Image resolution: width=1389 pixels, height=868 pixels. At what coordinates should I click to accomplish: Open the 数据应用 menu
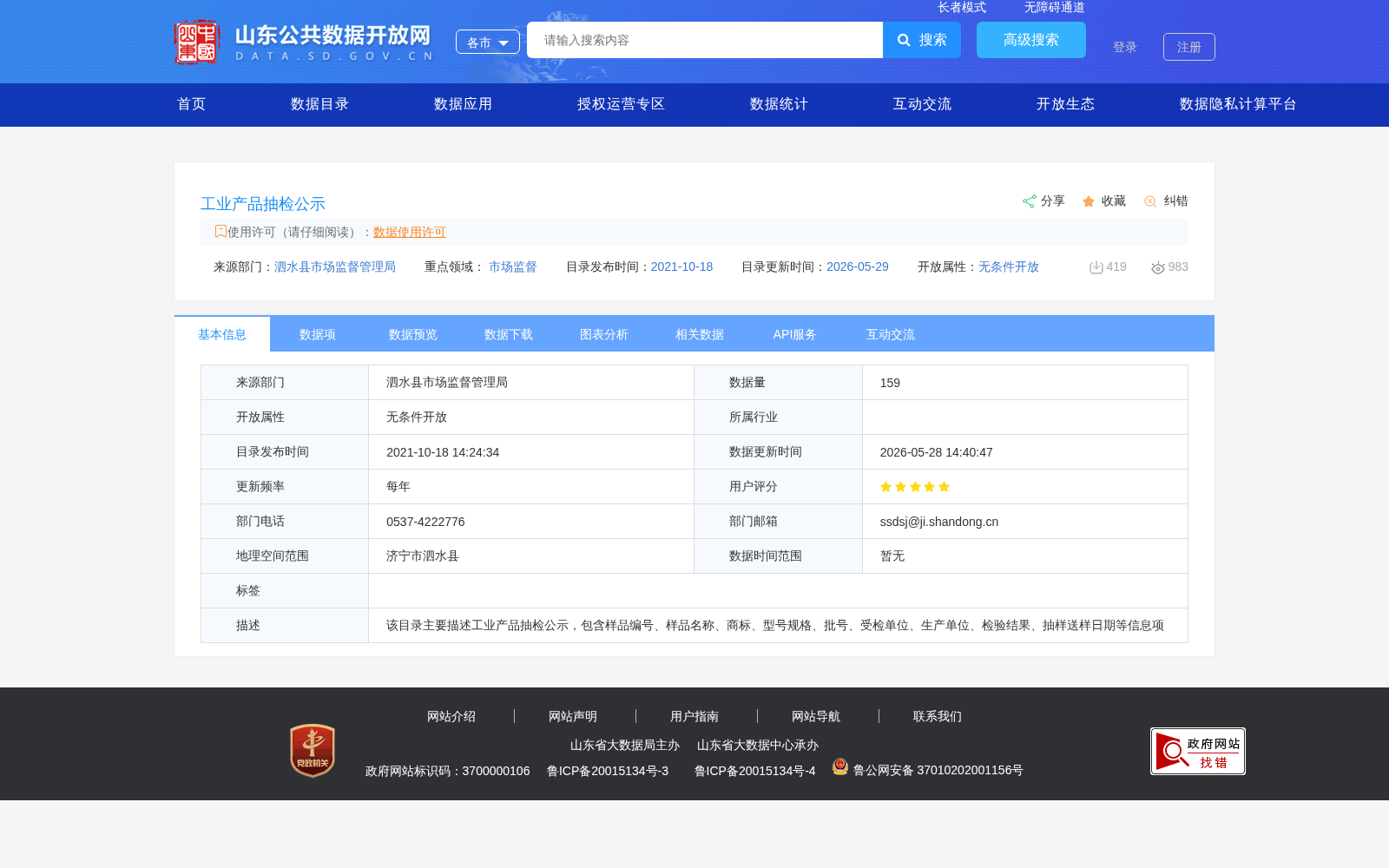[x=463, y=104]
